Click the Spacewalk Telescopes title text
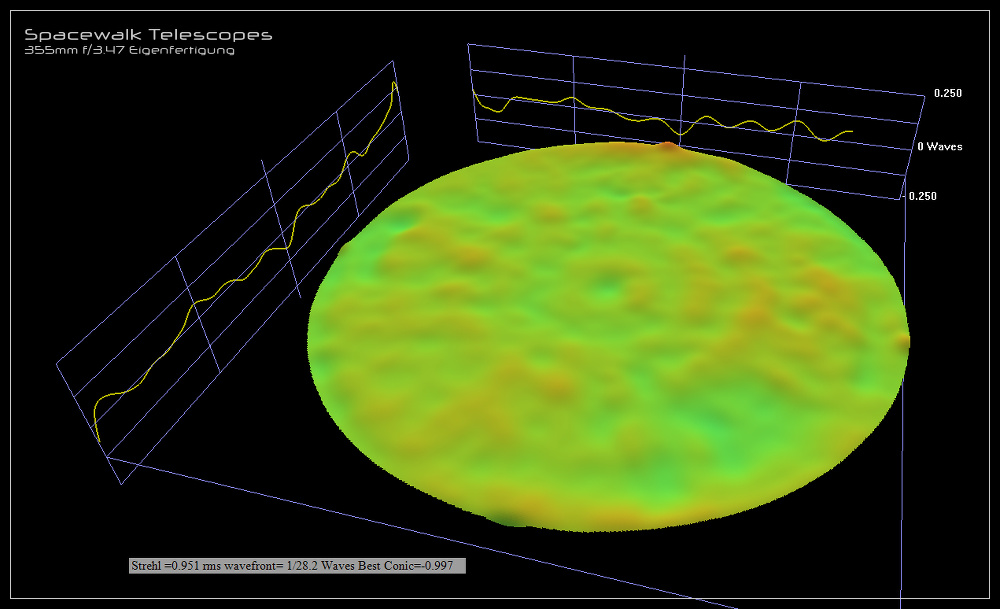Viewport: 1000px width, 609px height. point(148,35)
